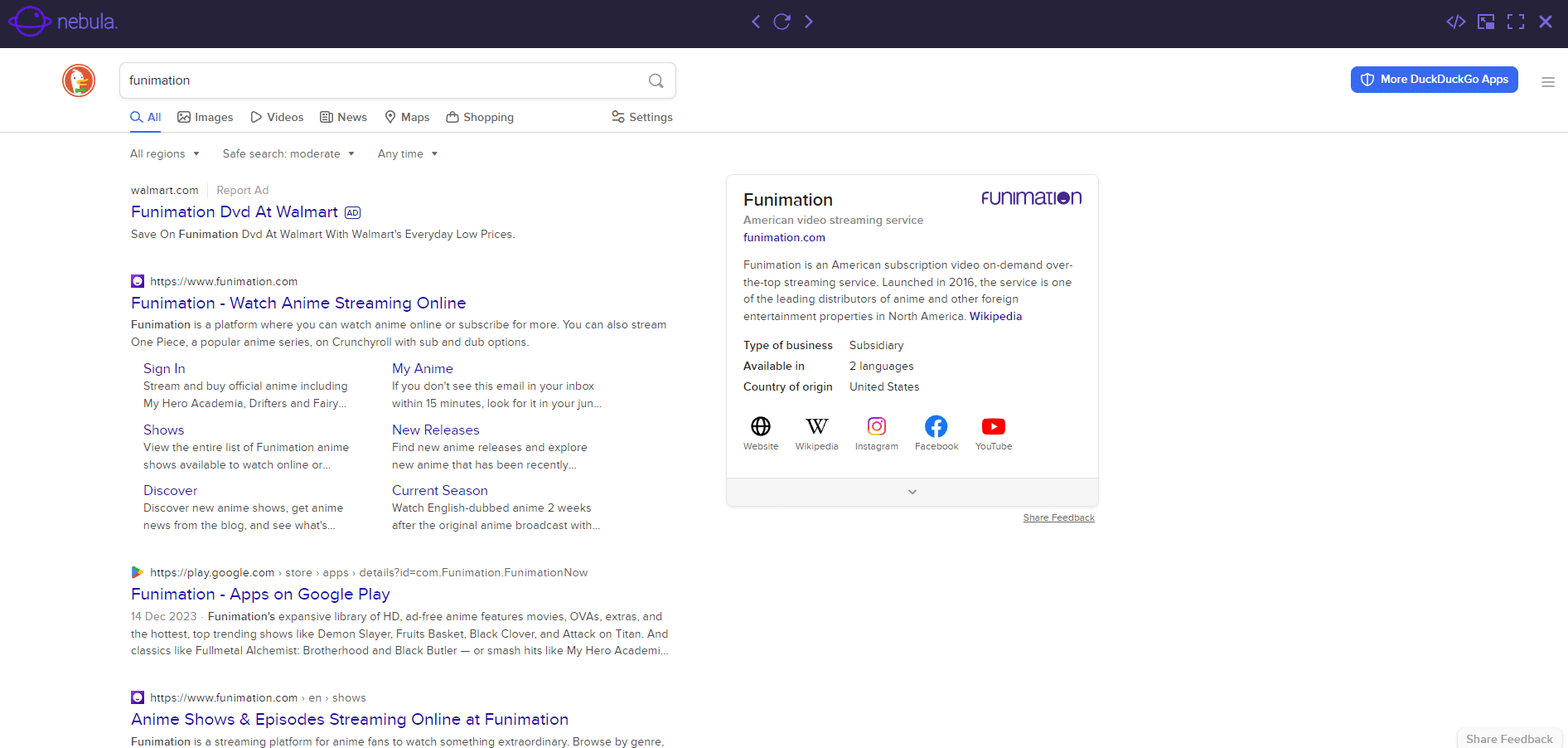Viewport: 1568px width, 748px height.
Task: Open Funimation - Apps on Google Play result
Action: [x=260, y=594]
